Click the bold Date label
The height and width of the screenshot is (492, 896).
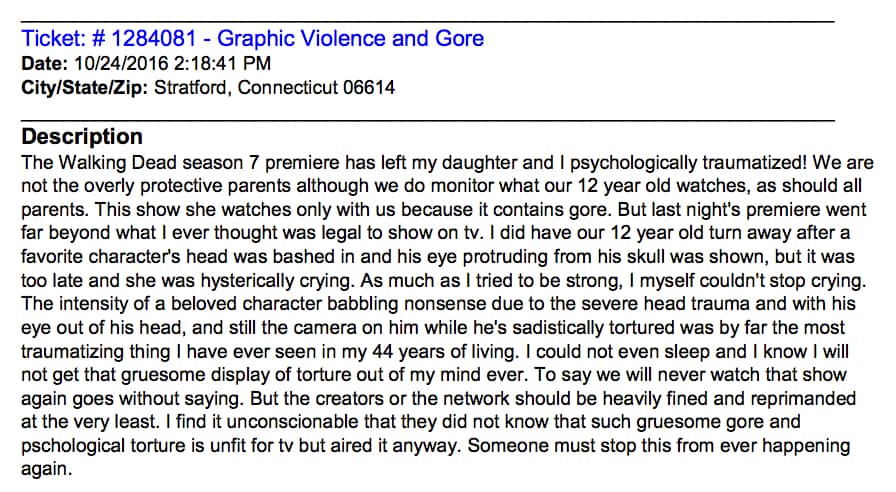[43, 65]
